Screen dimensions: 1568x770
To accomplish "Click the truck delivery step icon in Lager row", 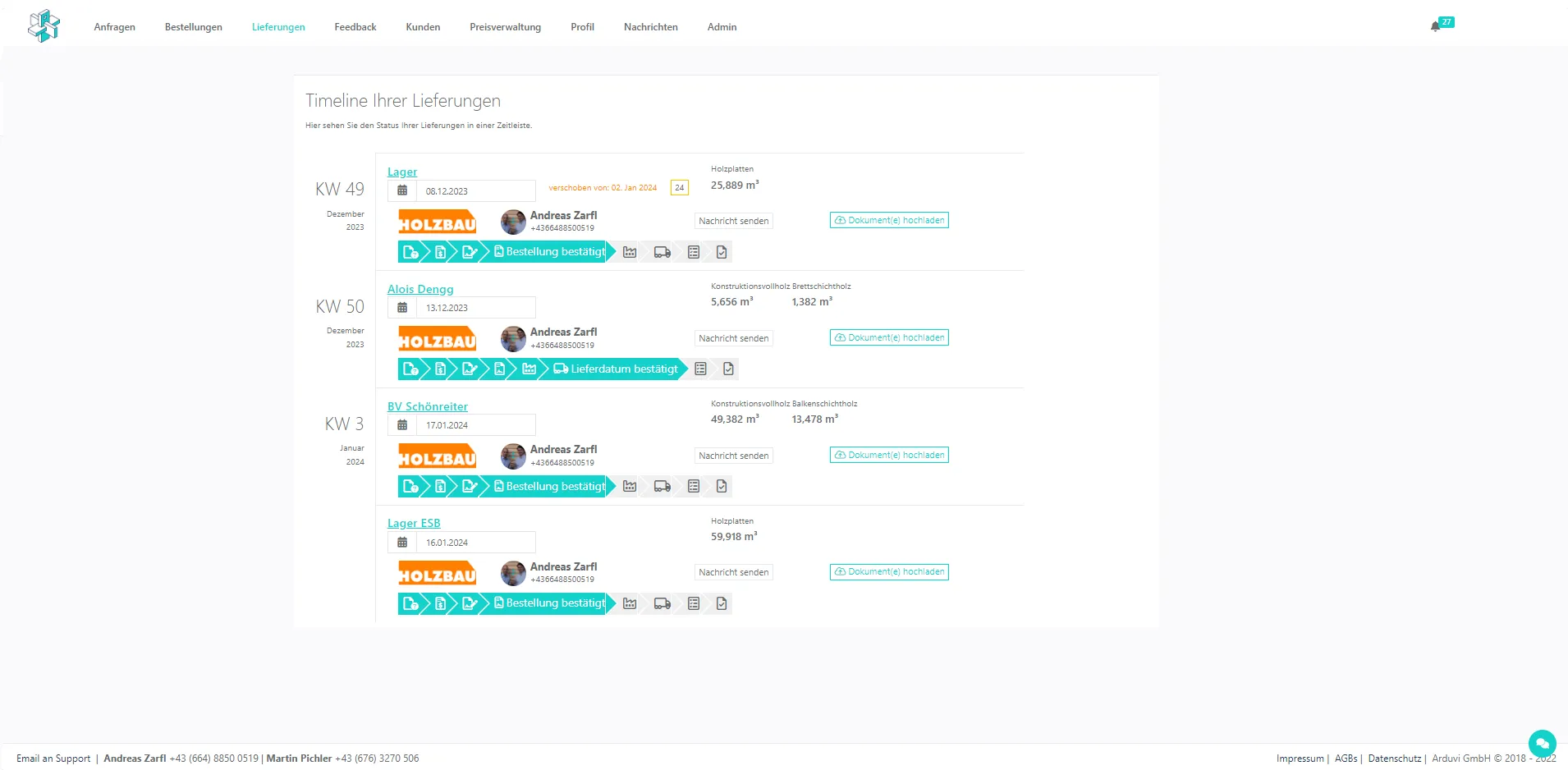I will [x=663, y=252].
